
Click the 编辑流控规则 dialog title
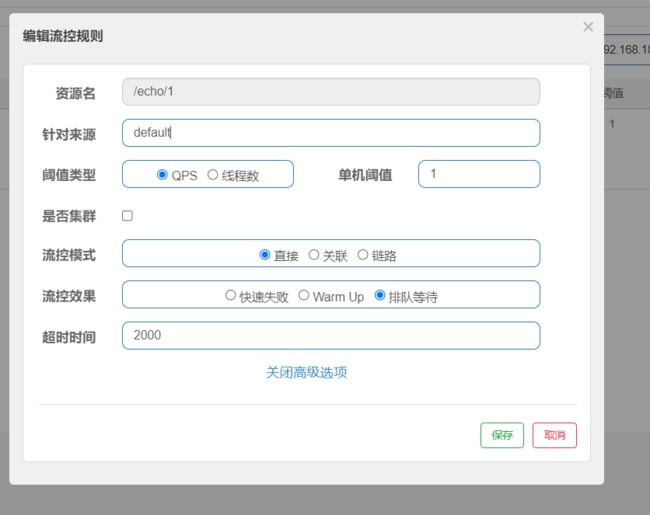click(63, 36)
